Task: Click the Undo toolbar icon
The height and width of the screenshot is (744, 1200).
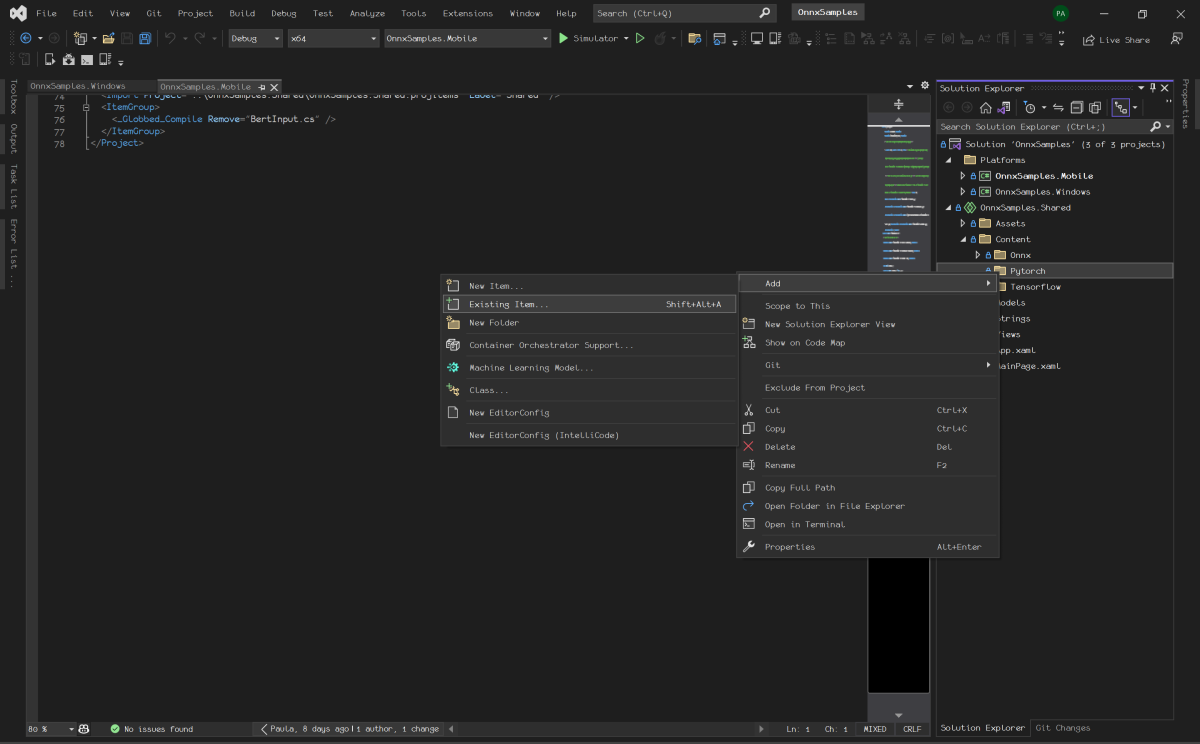Action: (170, 39)
